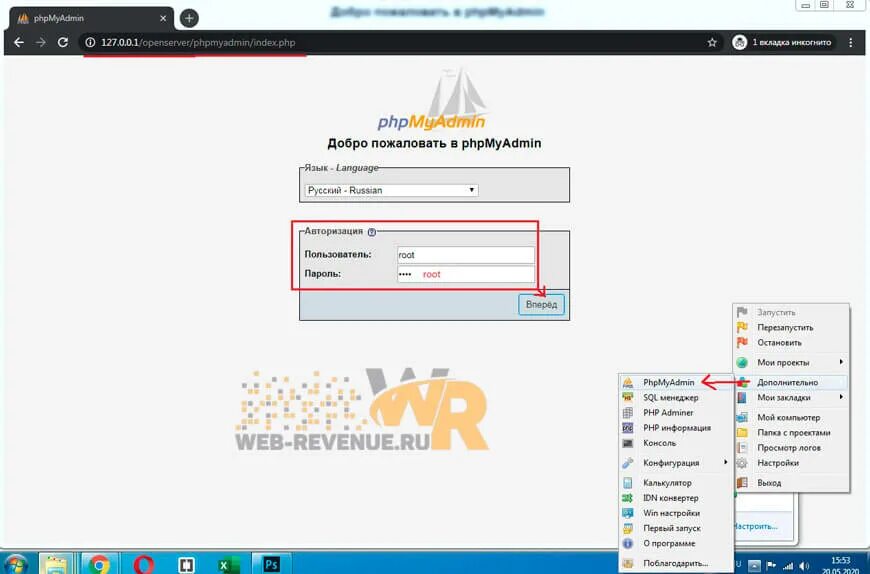Reload the page with refresh icon
This screenshot has width=870, height=574.
(x=63, y=42)
